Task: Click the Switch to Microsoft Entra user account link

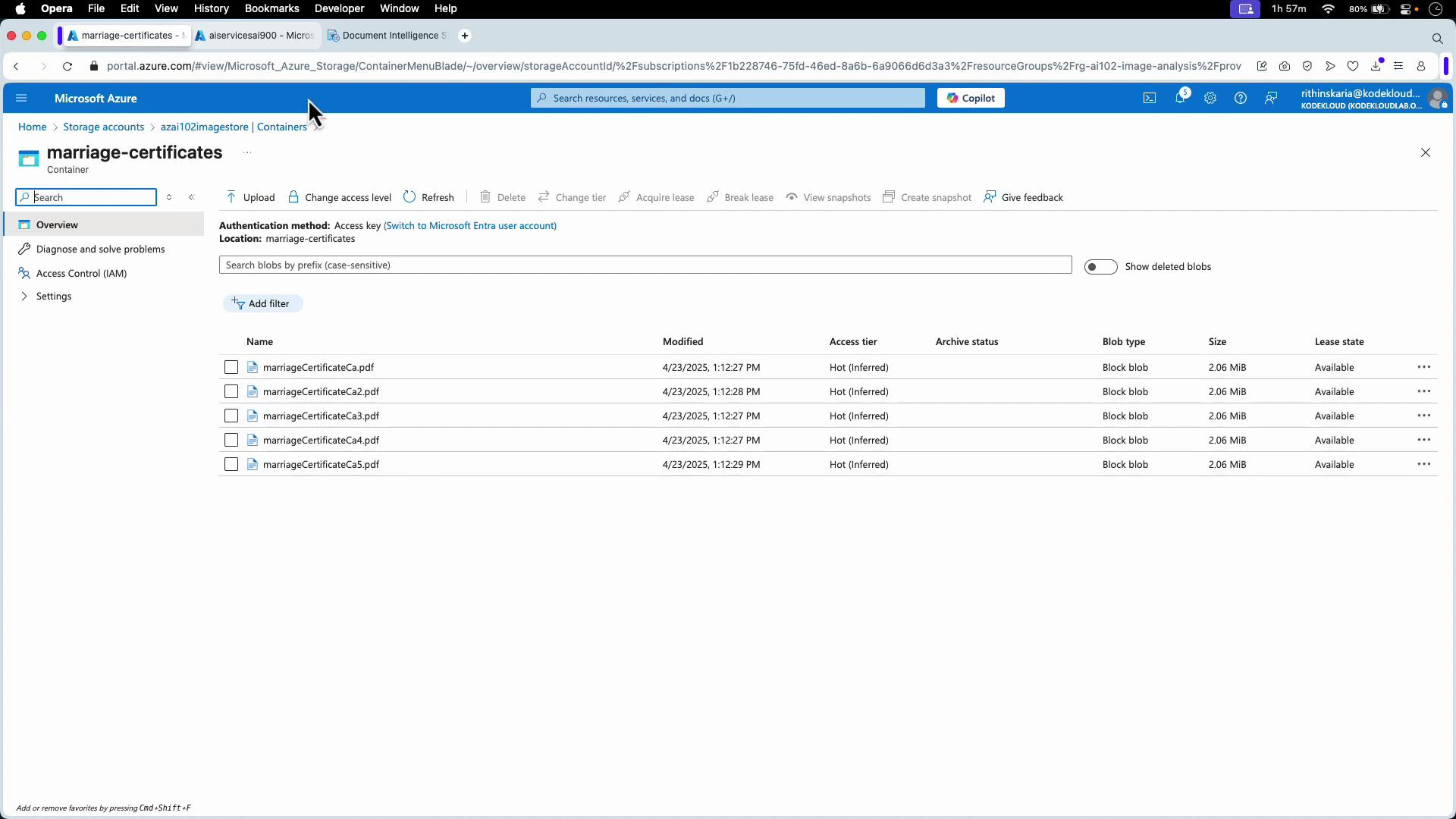Action: click(x=469, y=225)
